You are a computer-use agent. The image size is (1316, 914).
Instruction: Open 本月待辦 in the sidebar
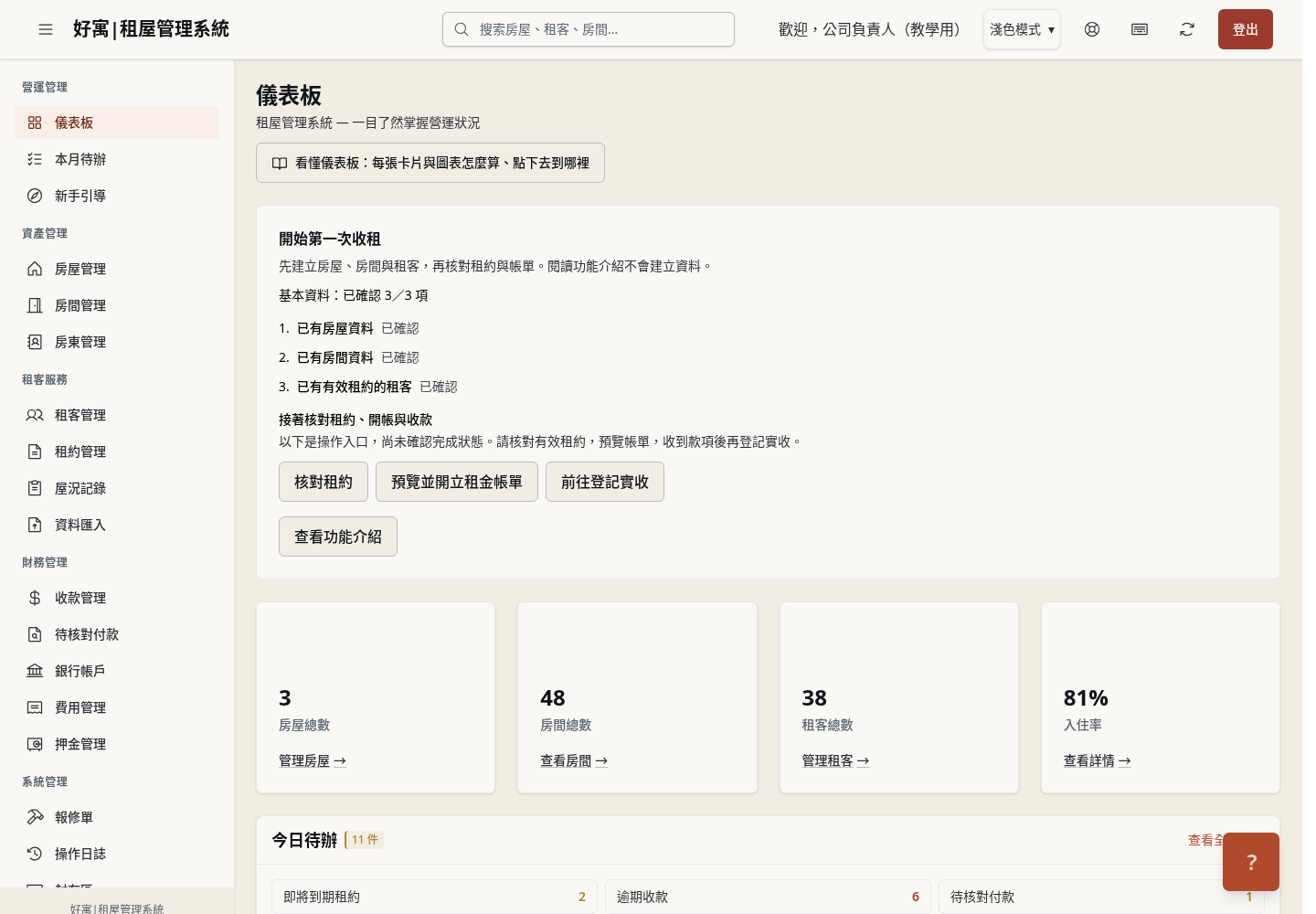(x=117, y=159)
